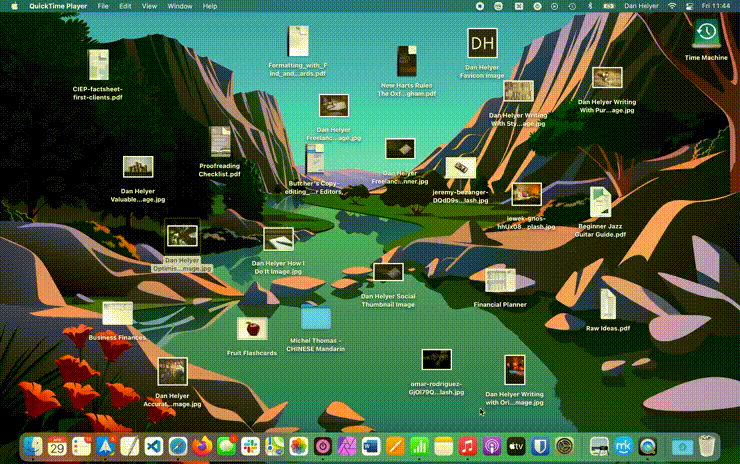
Task: Select Dan Helyer Writing with Ori image
Action: (x=514, y=370)
